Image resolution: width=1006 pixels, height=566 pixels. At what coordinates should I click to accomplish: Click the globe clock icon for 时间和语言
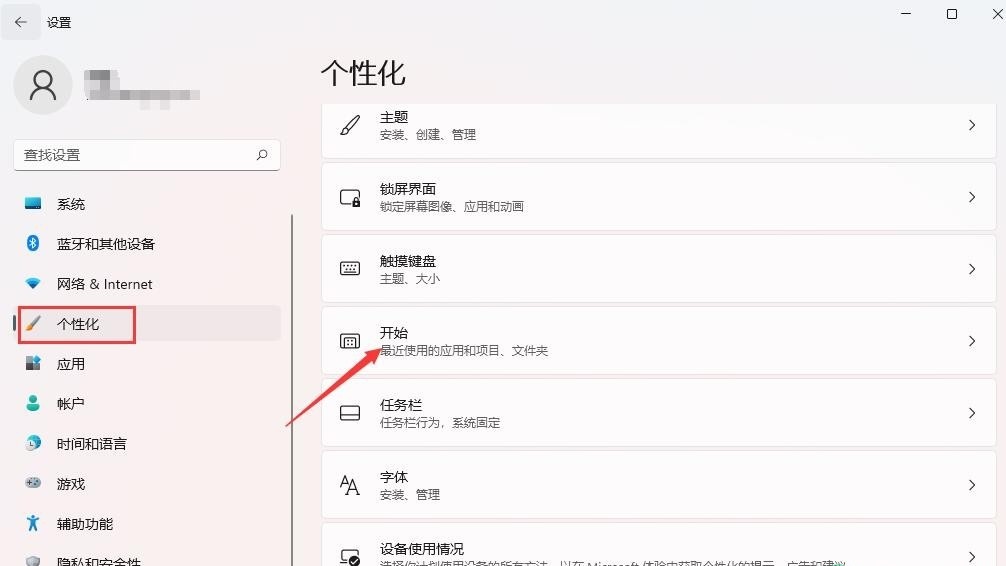33,443
